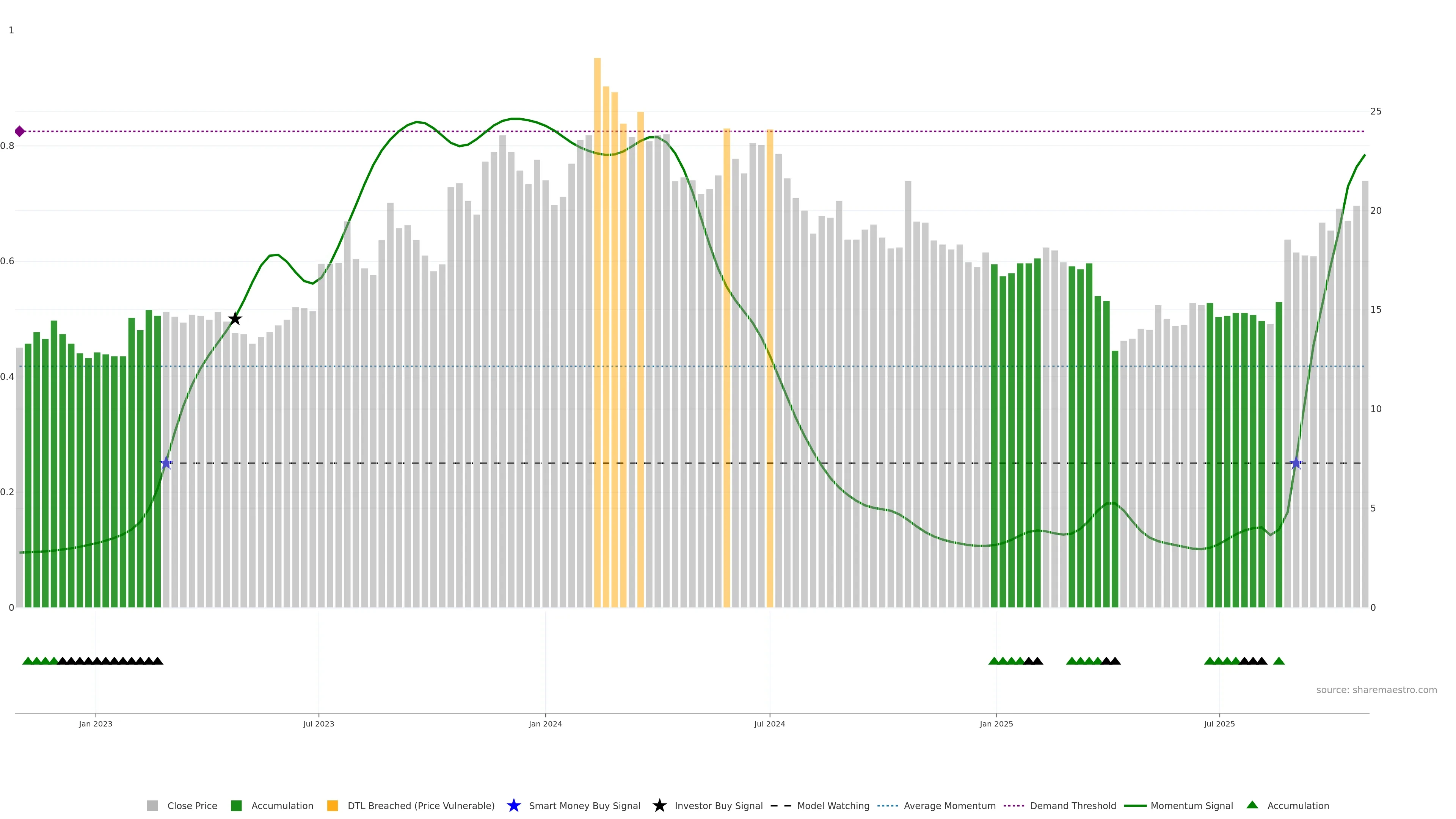1456x819 pixels.
Task: Click the gray Close Price legend square
Action: (x=152, y=805)
